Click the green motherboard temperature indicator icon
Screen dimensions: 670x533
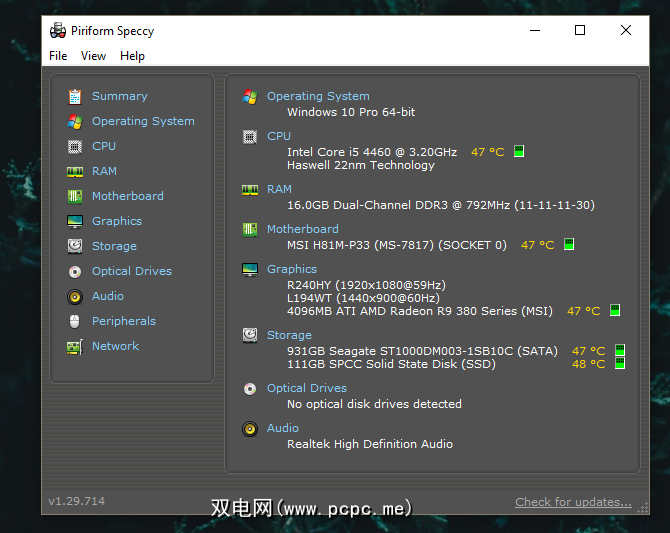coord(569,244)
